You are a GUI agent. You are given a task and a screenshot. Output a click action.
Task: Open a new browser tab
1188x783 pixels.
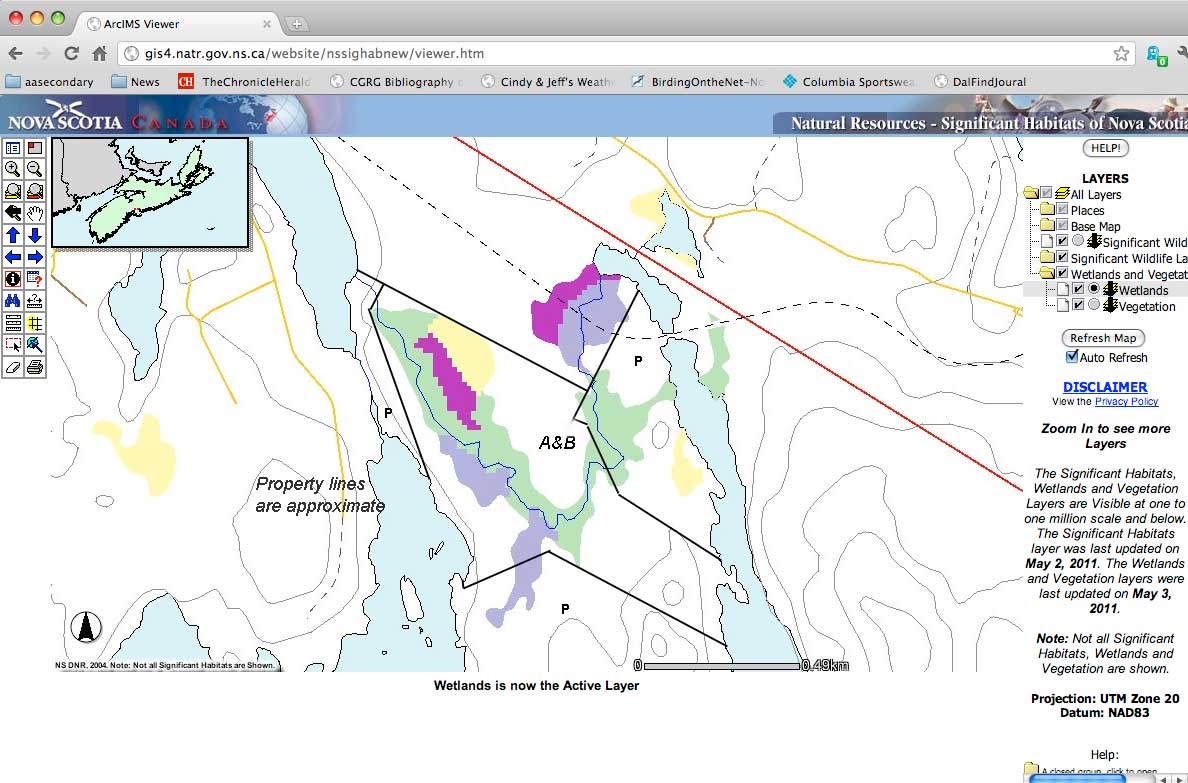296,24
